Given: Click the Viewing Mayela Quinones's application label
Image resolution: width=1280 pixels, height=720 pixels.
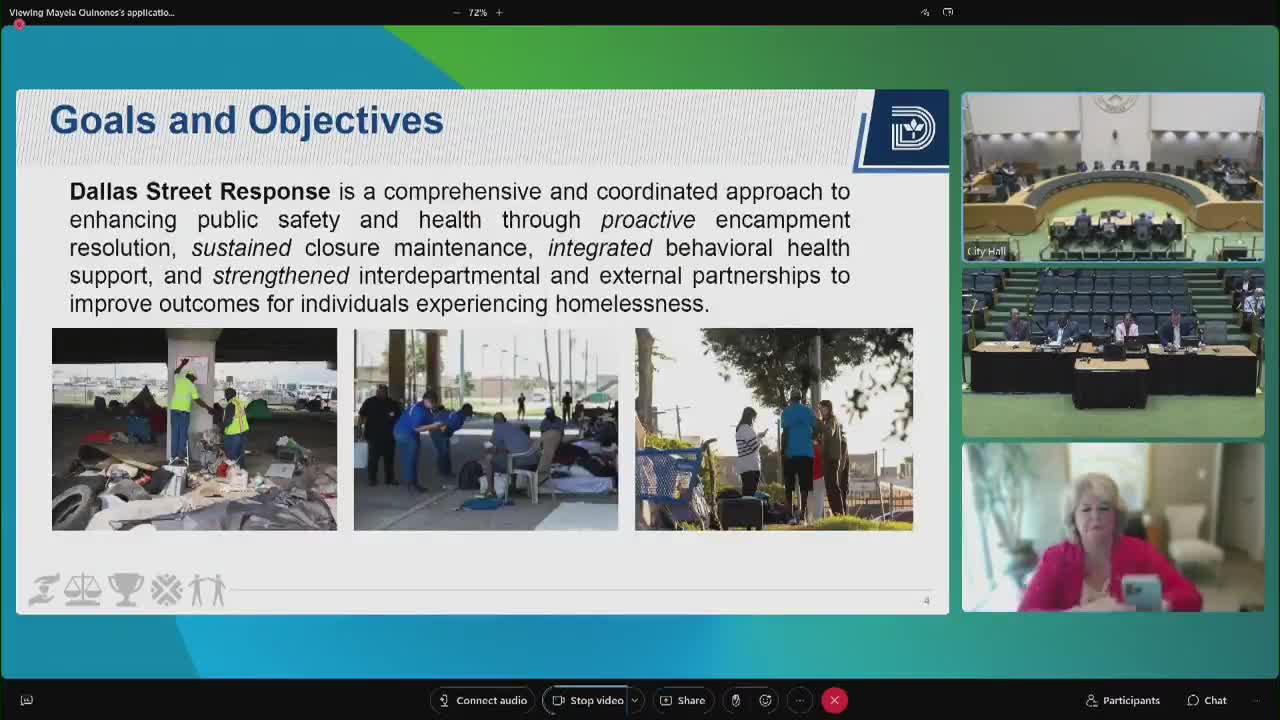Looking at the screenshot, I should pos(92,12).
